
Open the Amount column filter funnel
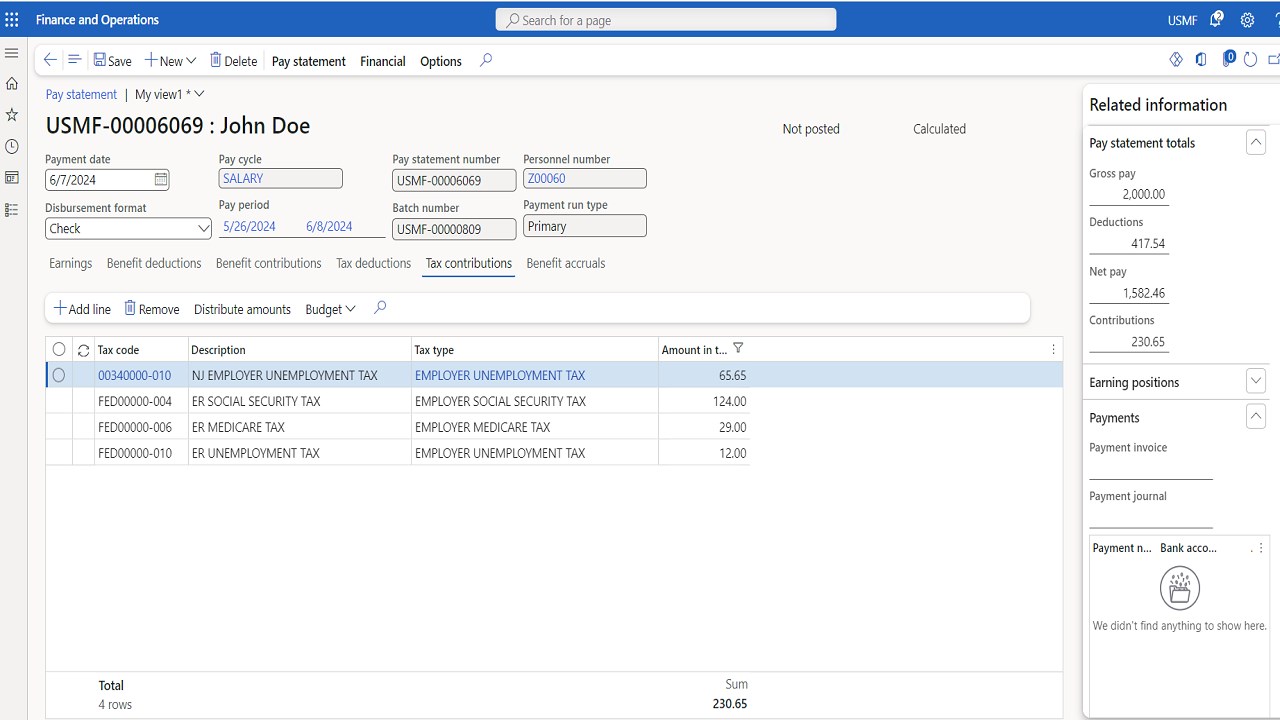(x=738, y=349)
